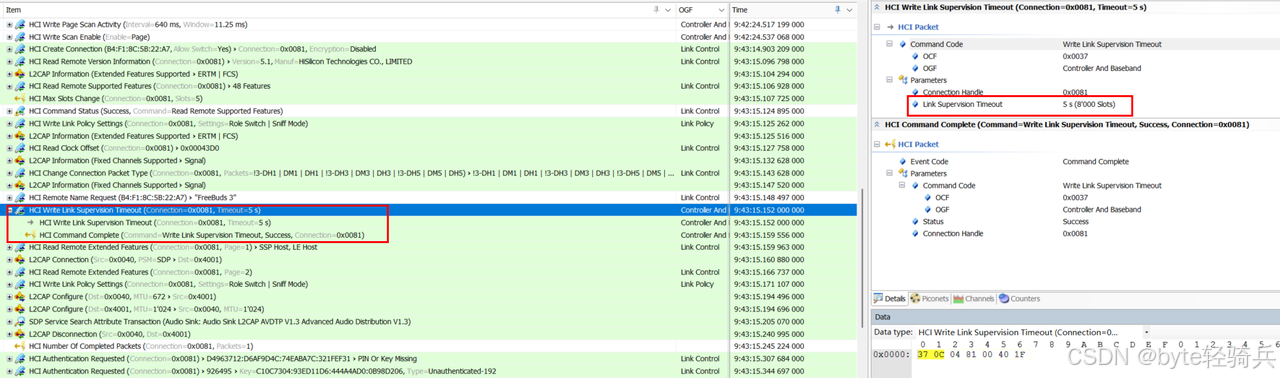Click the HCI Write Scan Enable row icon
The width and height of the screenshot is (1280, 378).
21,37
